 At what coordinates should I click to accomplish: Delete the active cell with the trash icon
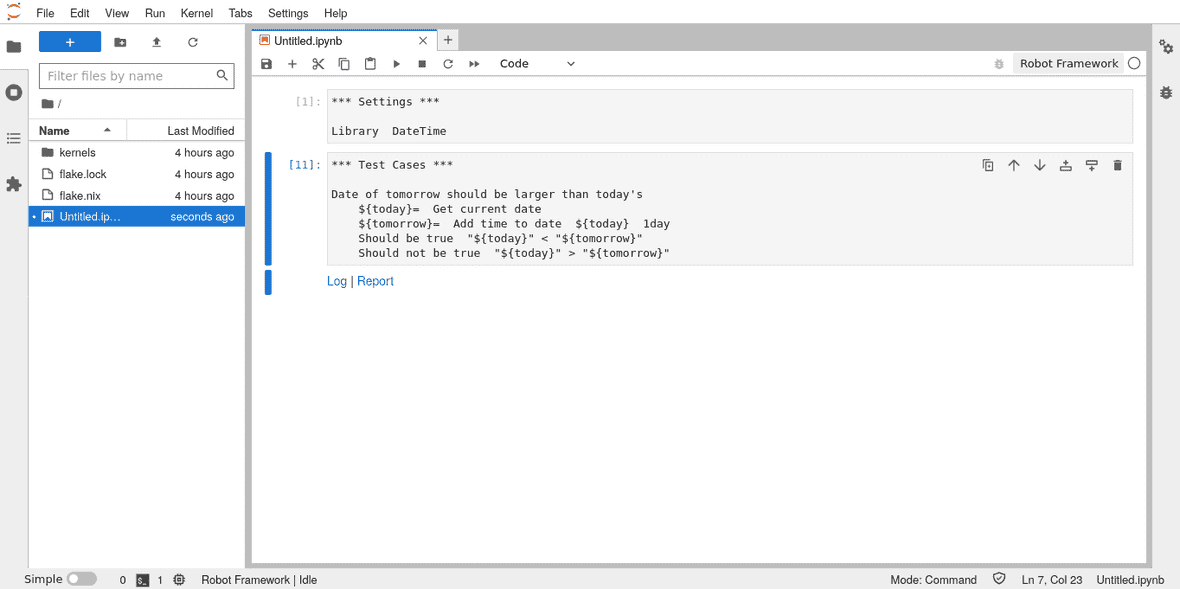click(1117, 166)
